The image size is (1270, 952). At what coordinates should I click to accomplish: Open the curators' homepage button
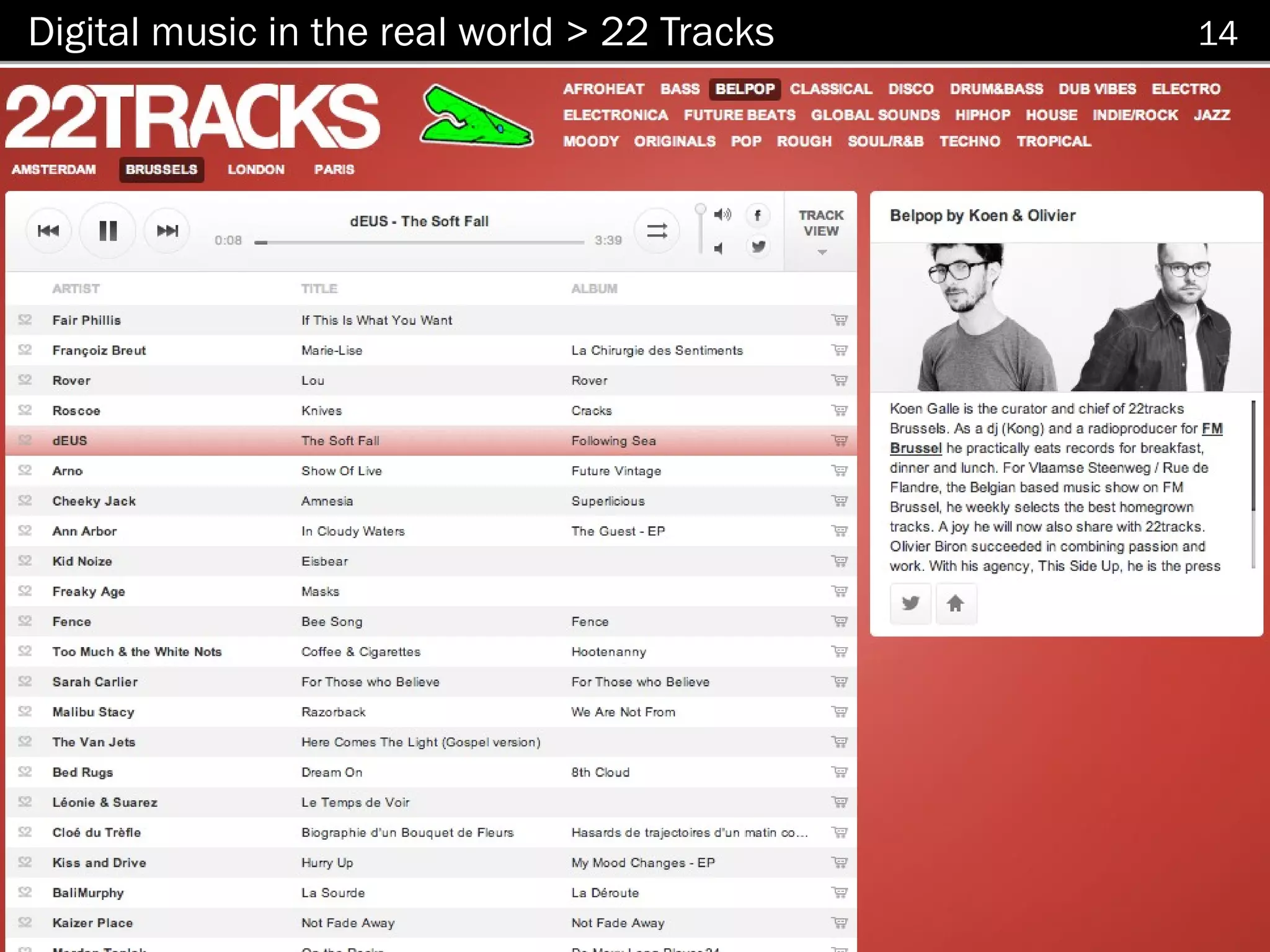click(x=956, y=603)
